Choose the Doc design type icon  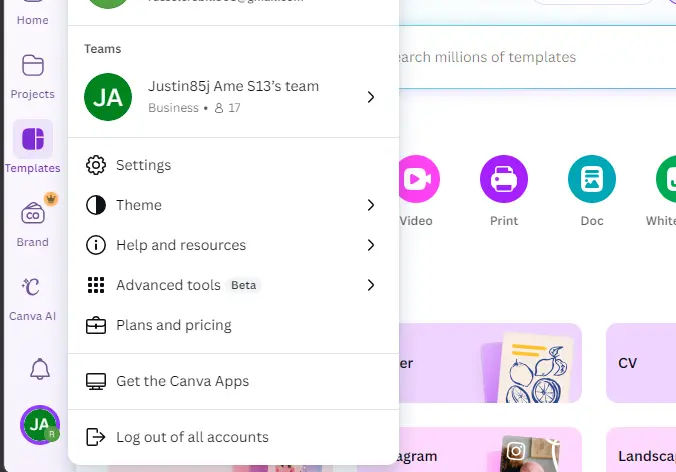592,179
